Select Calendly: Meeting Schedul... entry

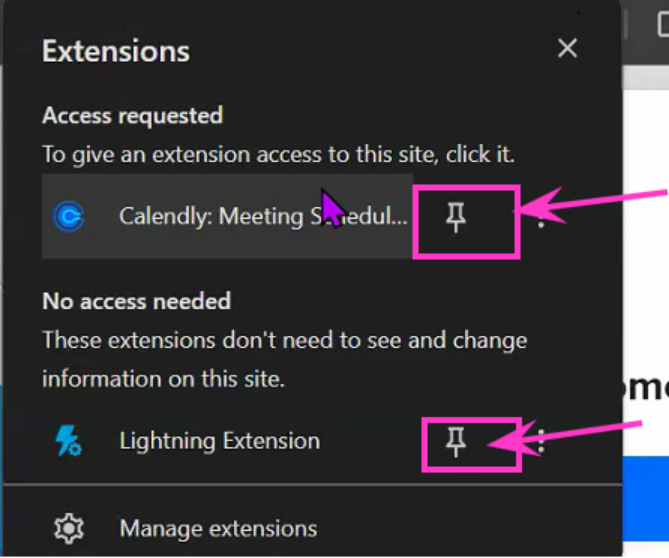point(227,216)
